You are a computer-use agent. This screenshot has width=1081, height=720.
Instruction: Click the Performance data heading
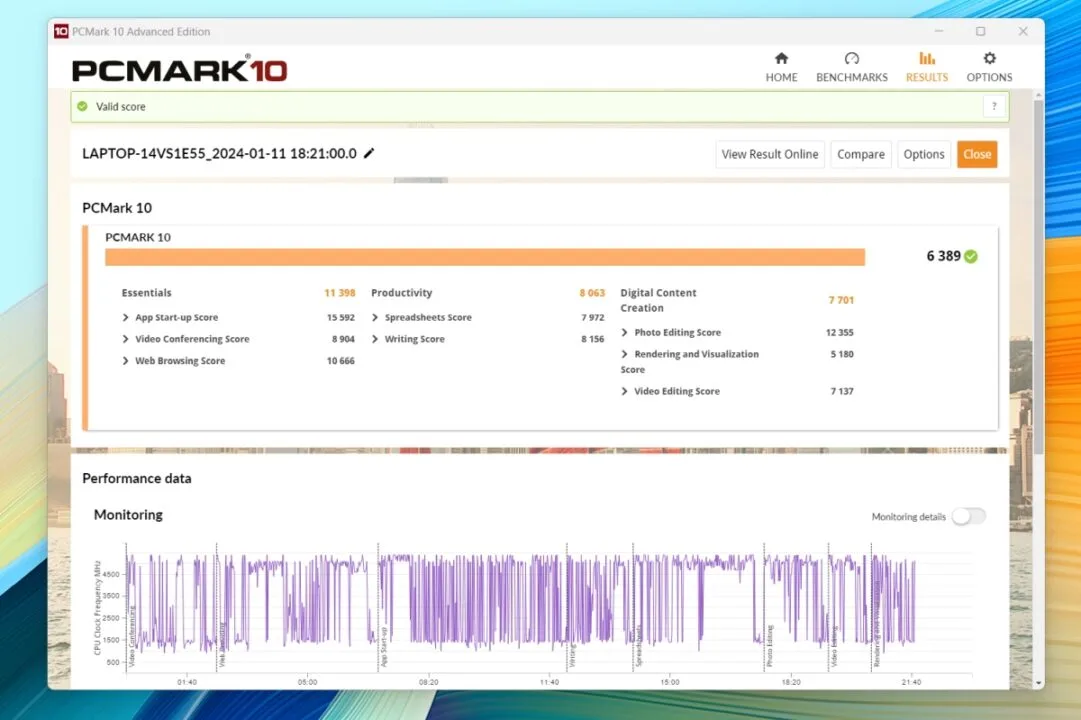tap(137, 478)
